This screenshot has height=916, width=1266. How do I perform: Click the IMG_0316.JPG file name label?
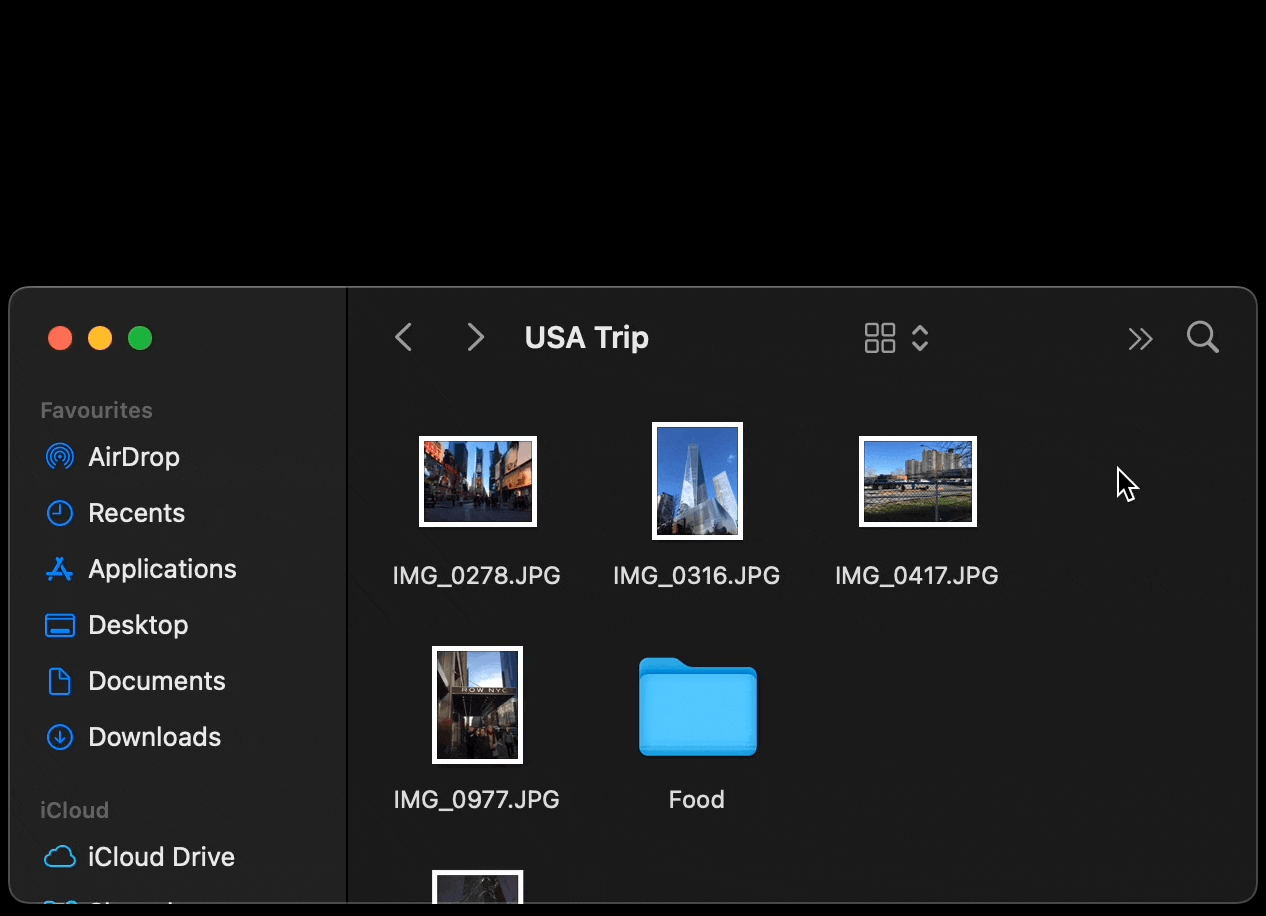click(696, 576)
